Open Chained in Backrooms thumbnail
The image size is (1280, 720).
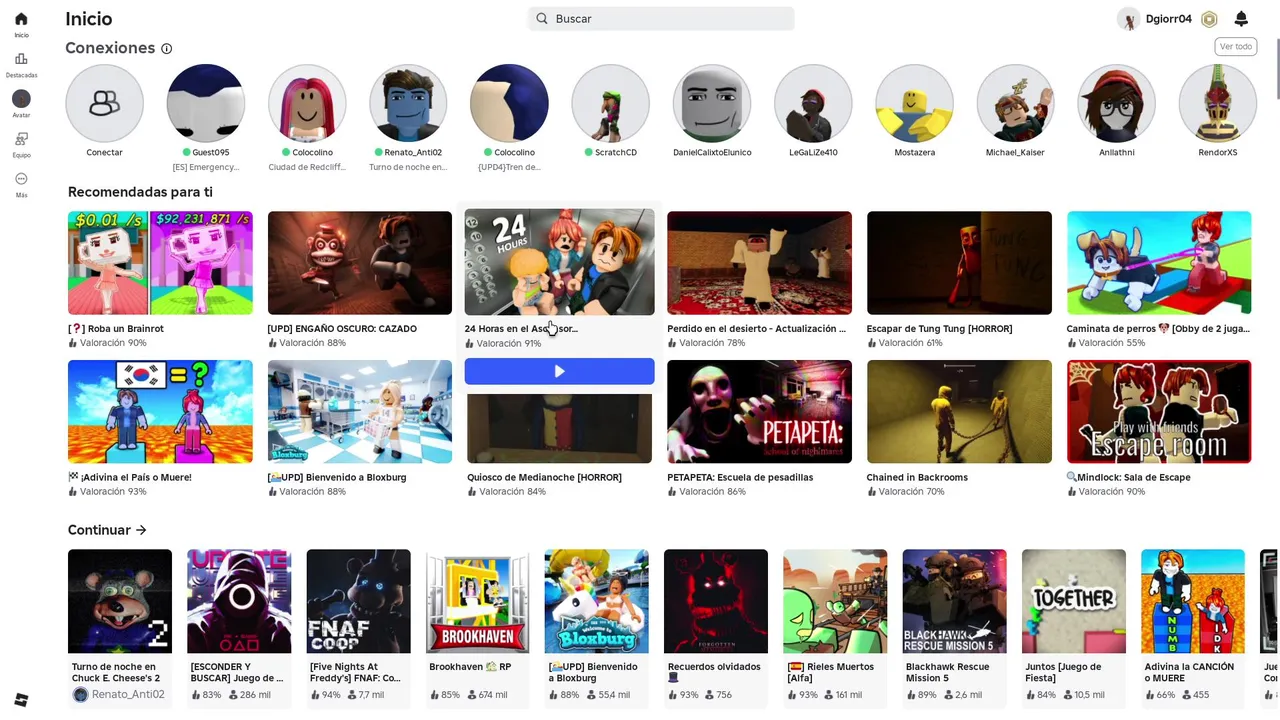[959, 412]
